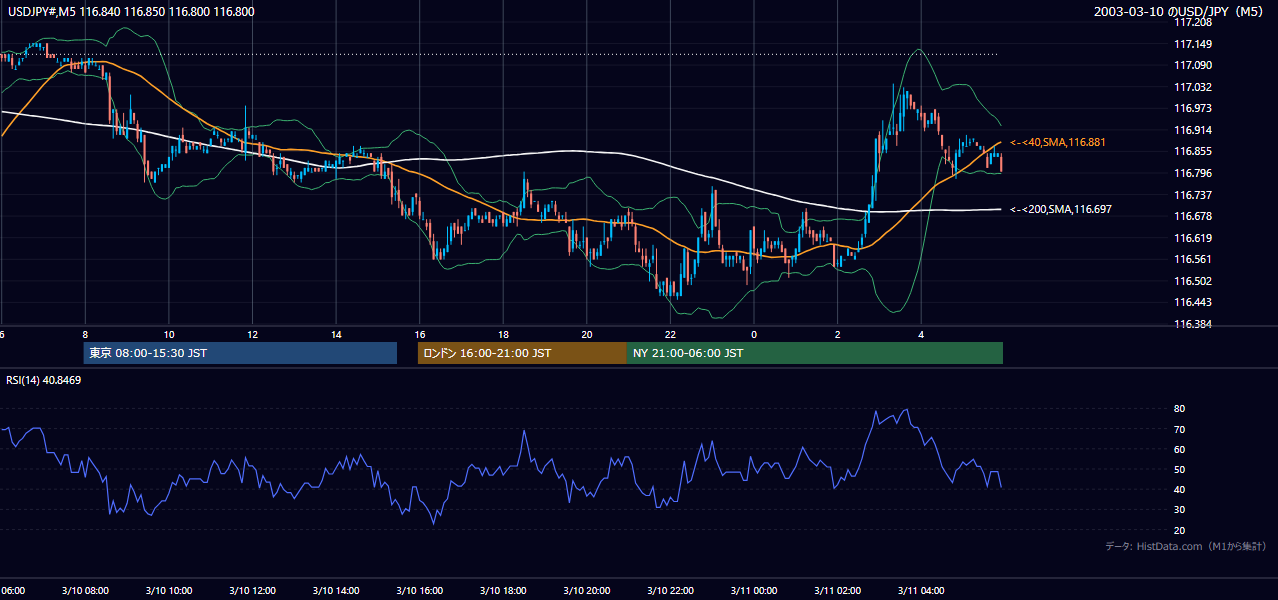This screenshot has width=1278, height=600.
Task: Click RSI scale value 80
Action: 1179,409
